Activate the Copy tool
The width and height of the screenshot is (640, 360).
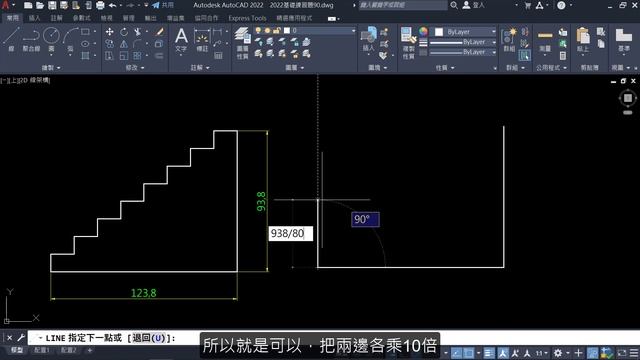[x=109, y=43]
